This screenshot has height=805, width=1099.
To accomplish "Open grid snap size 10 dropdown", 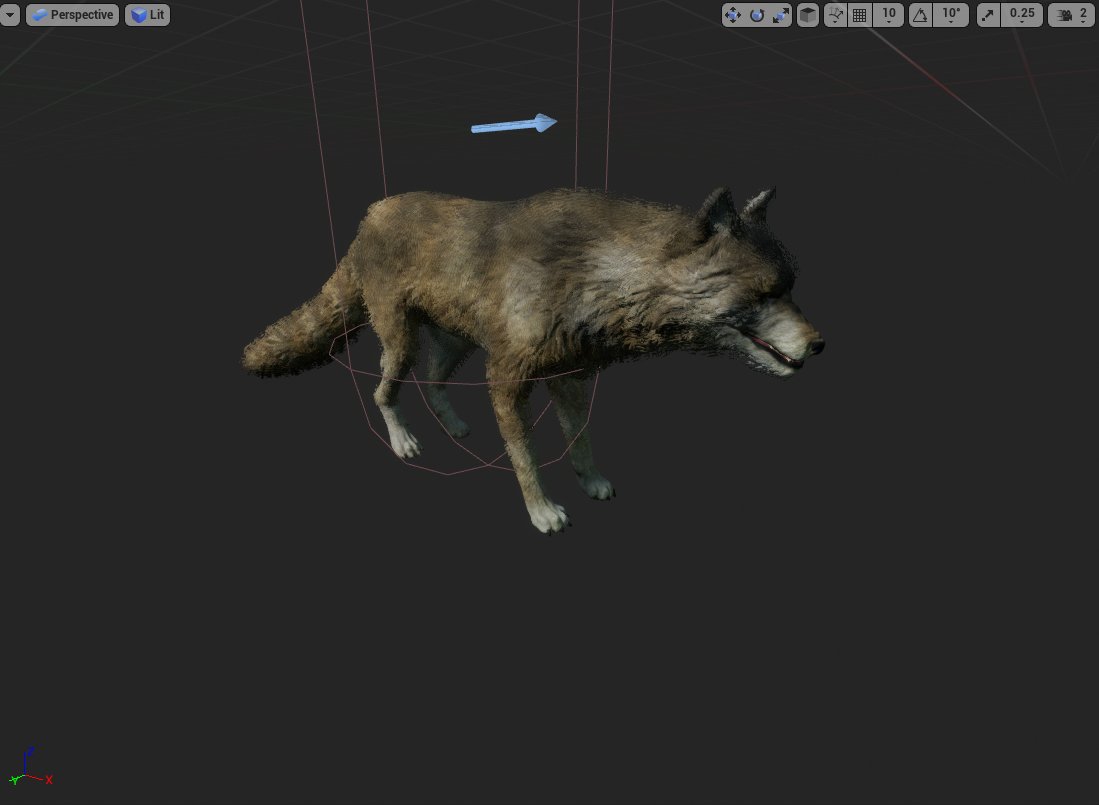I will point(889,15).
